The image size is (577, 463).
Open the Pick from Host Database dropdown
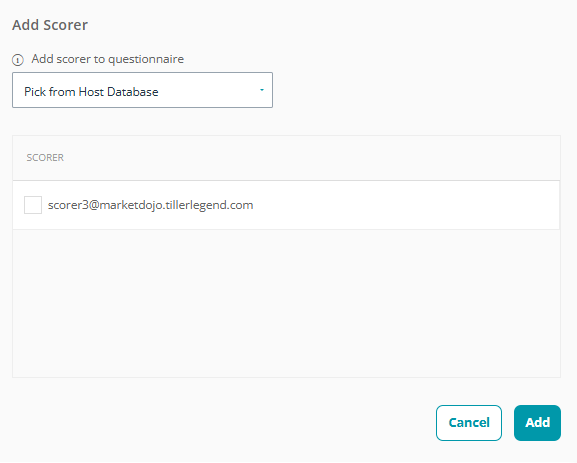pos(142,90)
